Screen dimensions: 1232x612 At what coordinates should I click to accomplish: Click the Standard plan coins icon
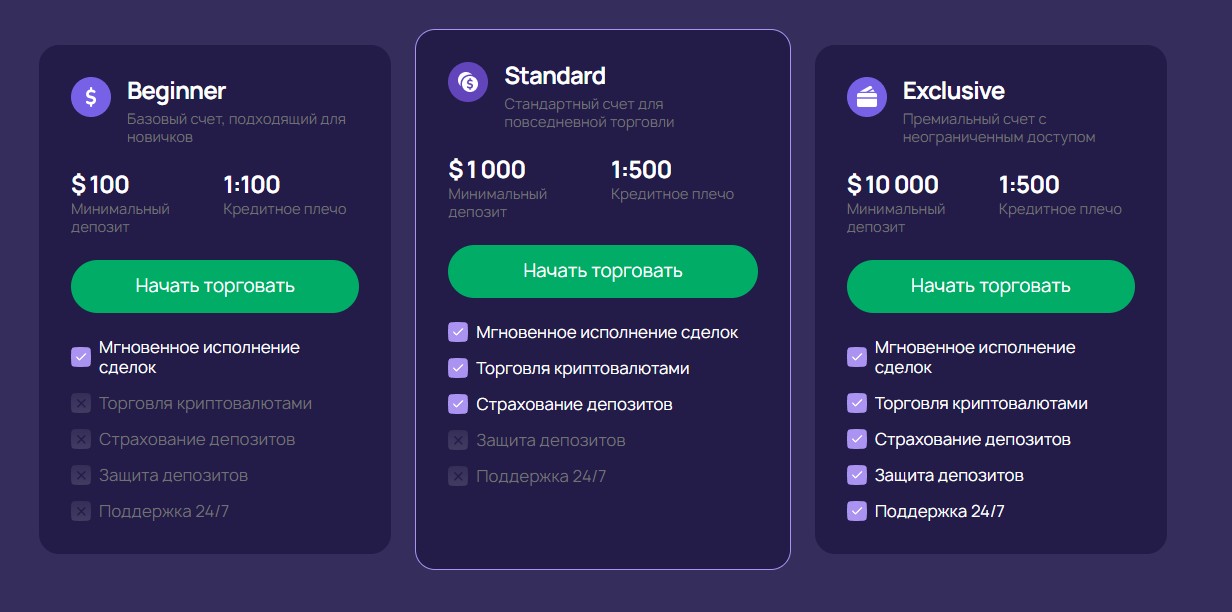[x=468, y=82]
